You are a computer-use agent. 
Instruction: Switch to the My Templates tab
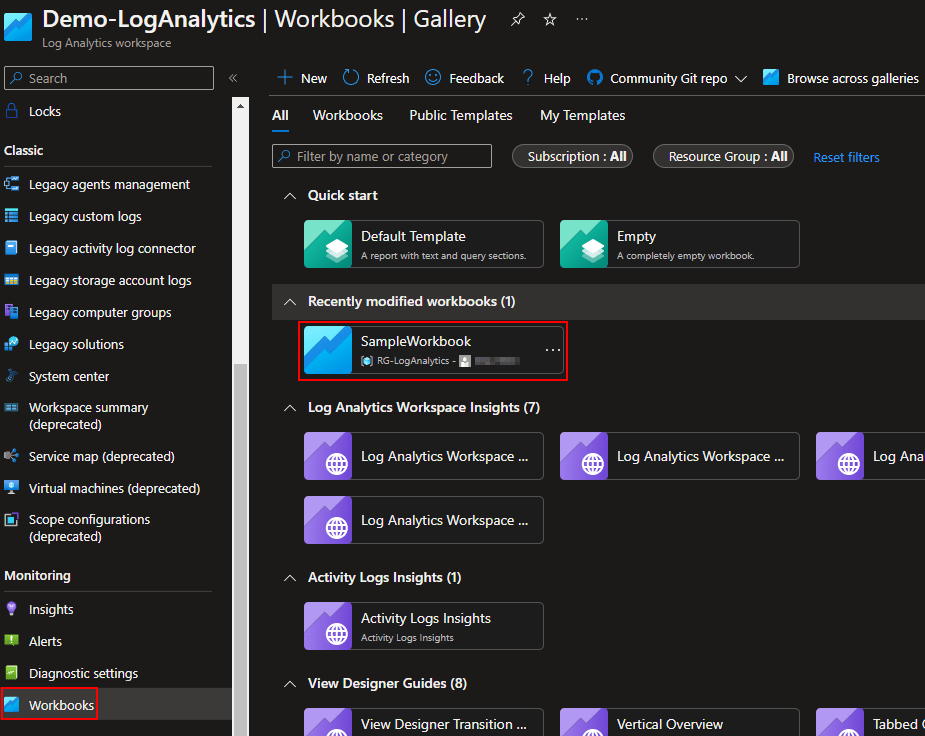(582, 115)
